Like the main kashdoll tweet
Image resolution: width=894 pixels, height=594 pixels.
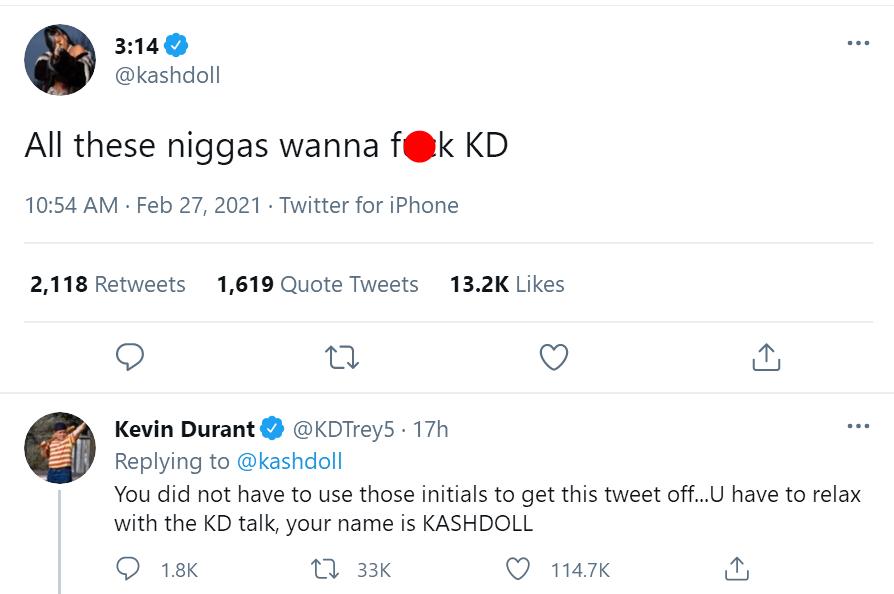[554, 357]
